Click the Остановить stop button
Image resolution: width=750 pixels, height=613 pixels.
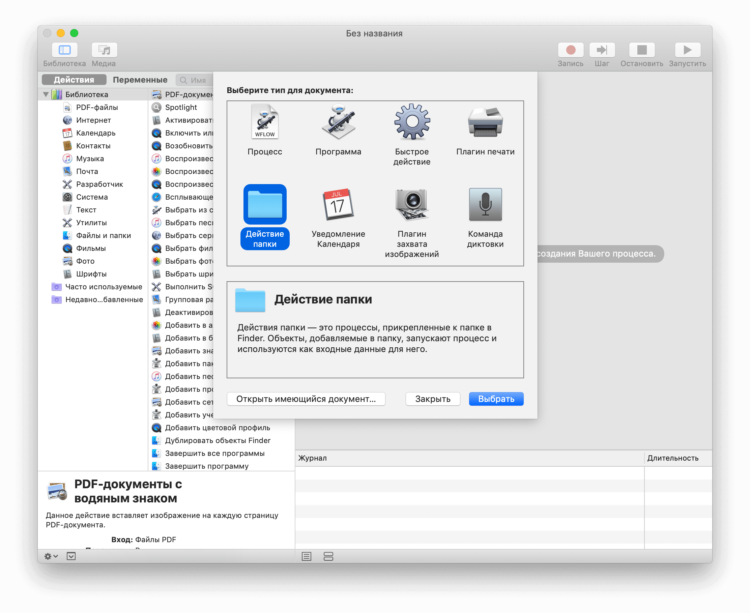[x=641, y=50]
